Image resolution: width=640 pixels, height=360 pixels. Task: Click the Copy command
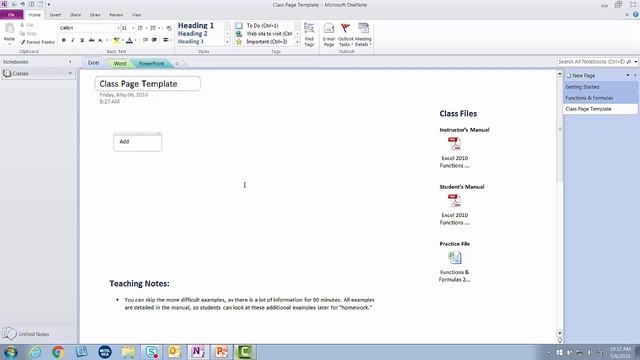(28, 33)
